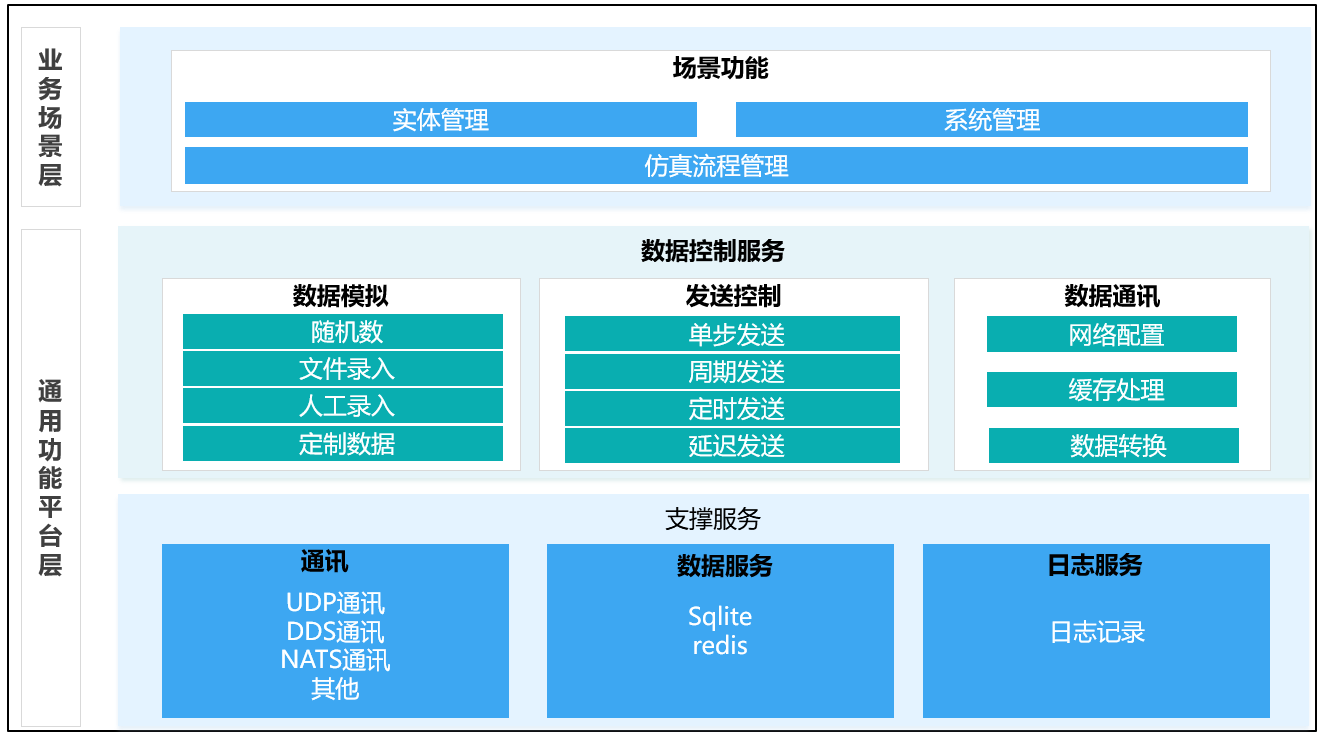Select the 网络配置 block
This screenshot has height=738, width=1323.
coord(1111,335)
